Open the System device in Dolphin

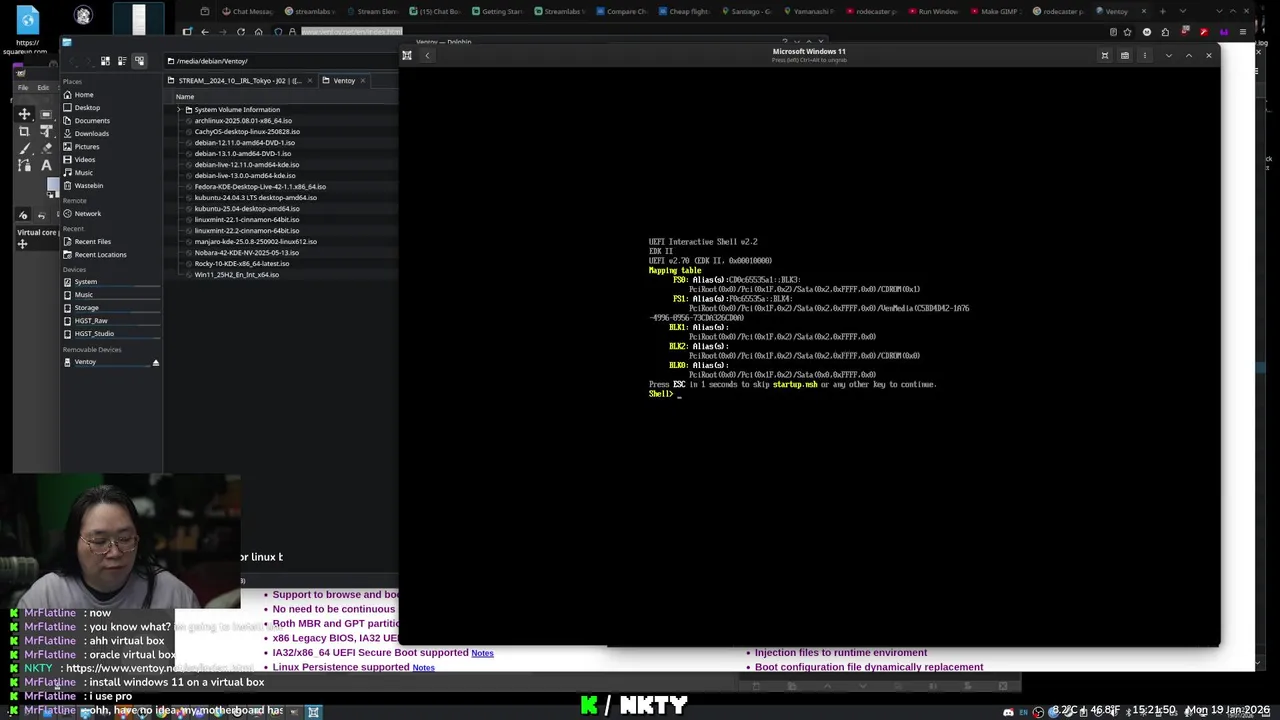pyautogui.click(x=85, y=282)
